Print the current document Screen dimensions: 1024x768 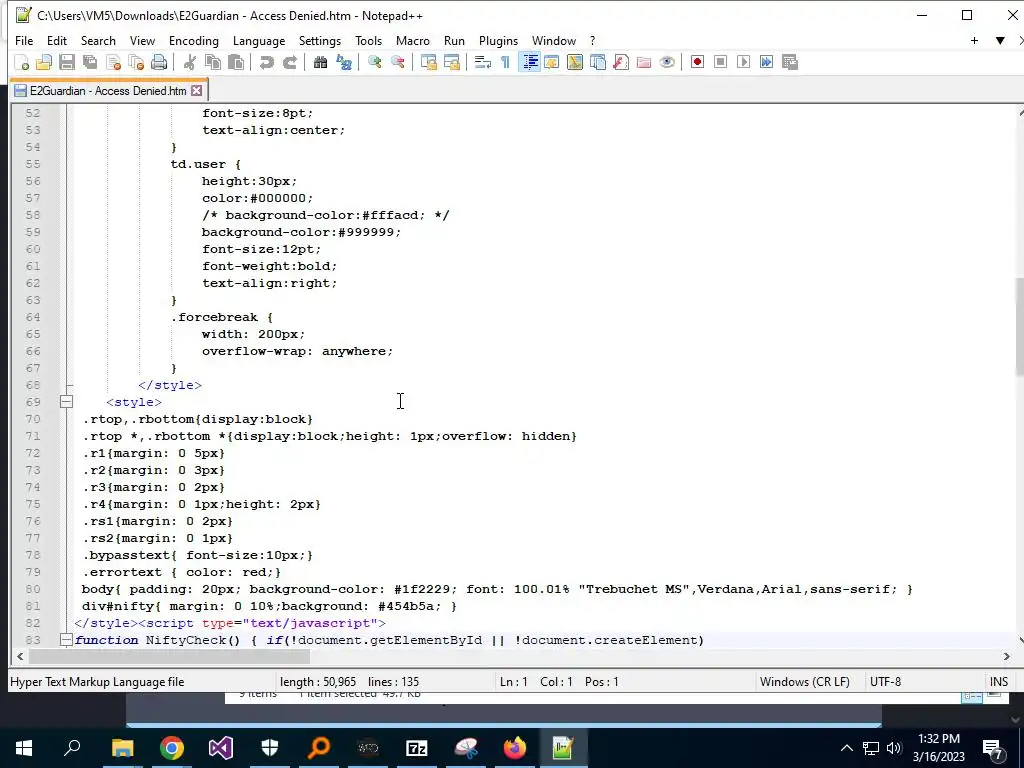click(x=159, y=62)
